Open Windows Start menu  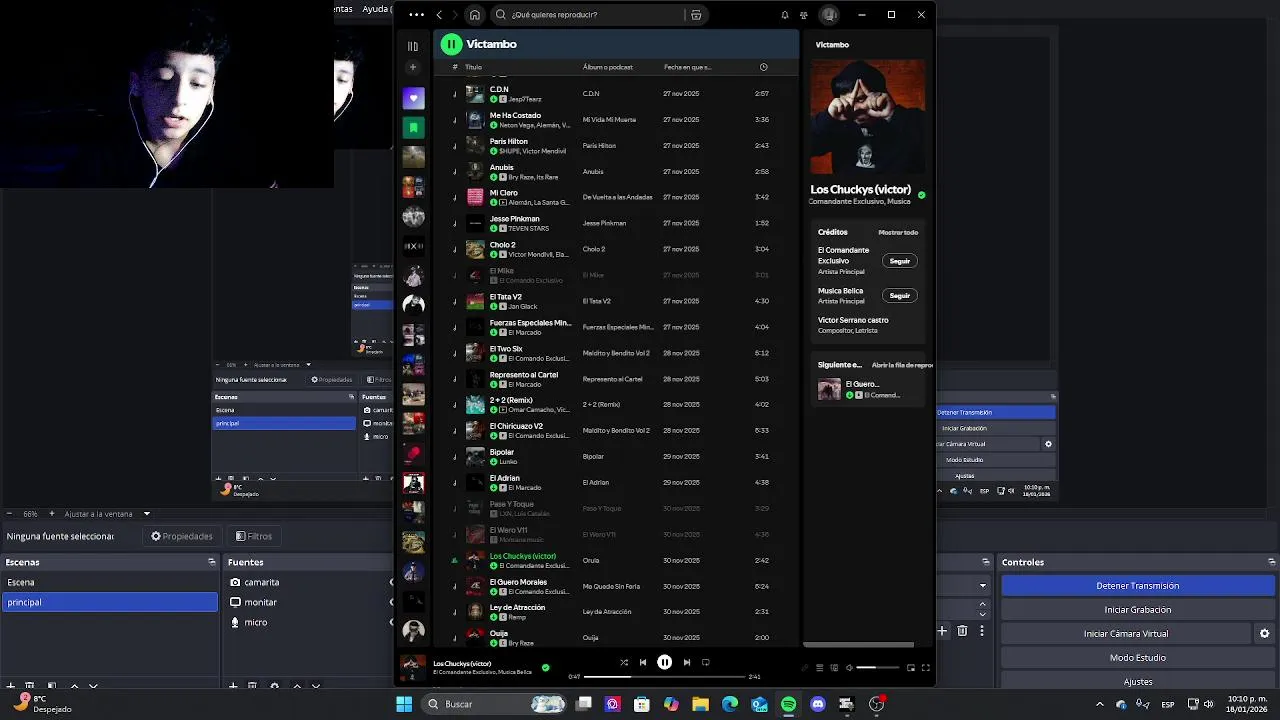pyautogui.click(x=404, y=704)
